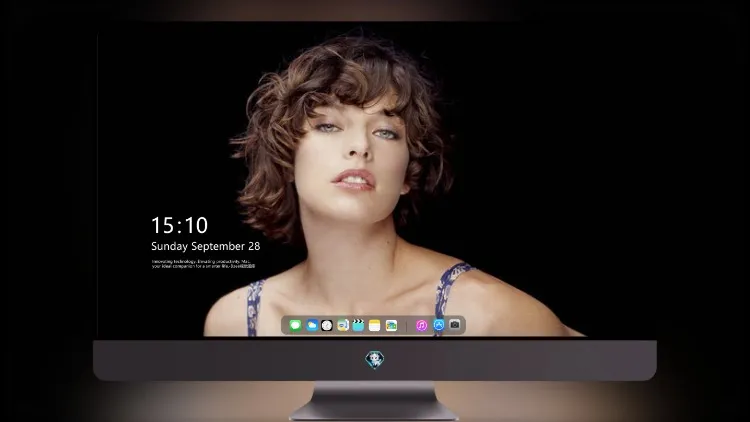The image size is (750, 422).
Task: Open the blue App Store icon
Action: click(439, 325)
